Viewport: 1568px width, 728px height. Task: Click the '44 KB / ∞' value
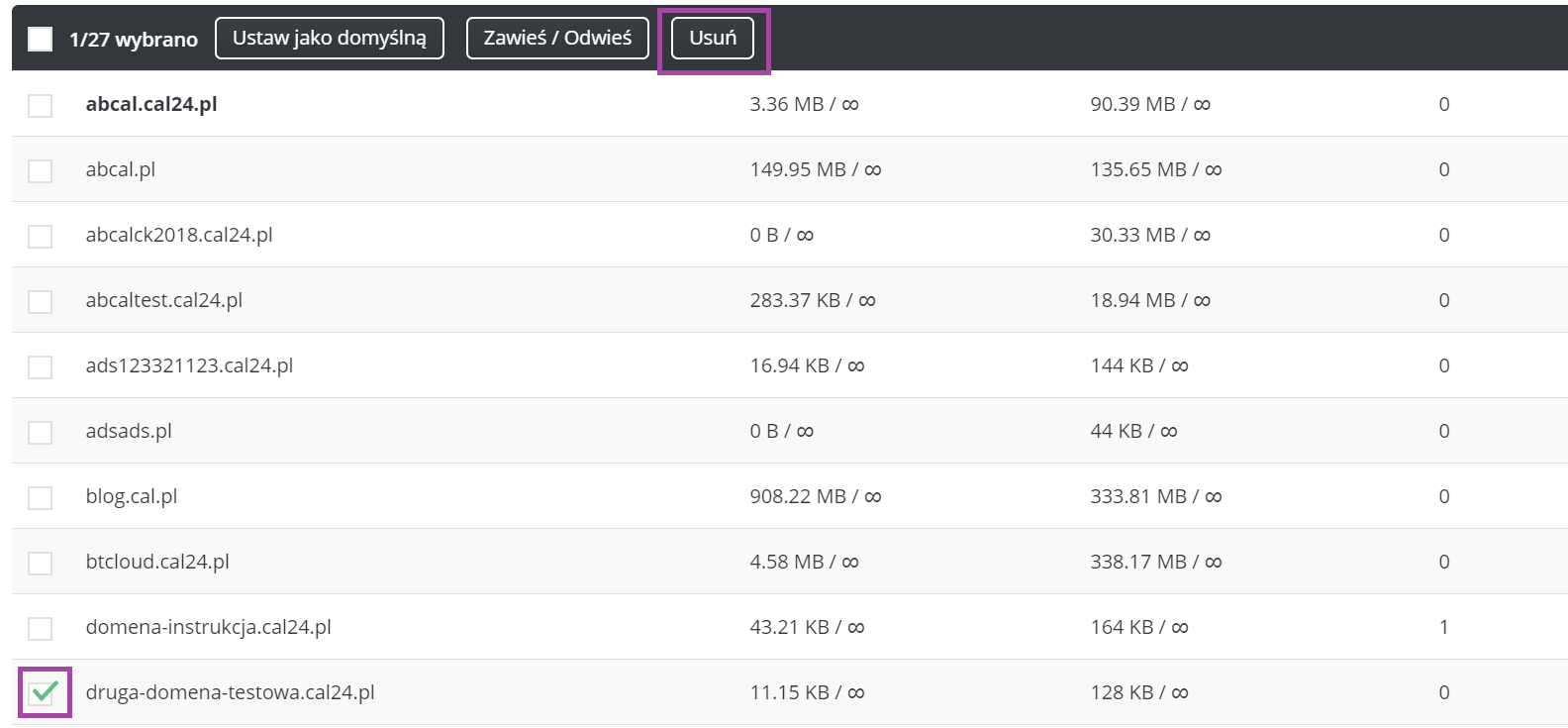pos(1133,431)
